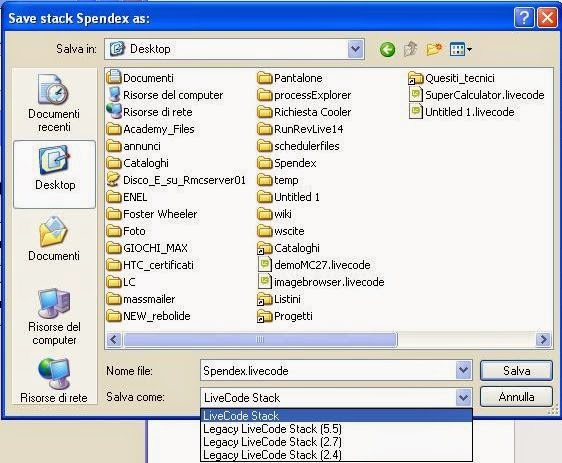Click the Annulla button
Screen dimensions: 562x463
516,397
